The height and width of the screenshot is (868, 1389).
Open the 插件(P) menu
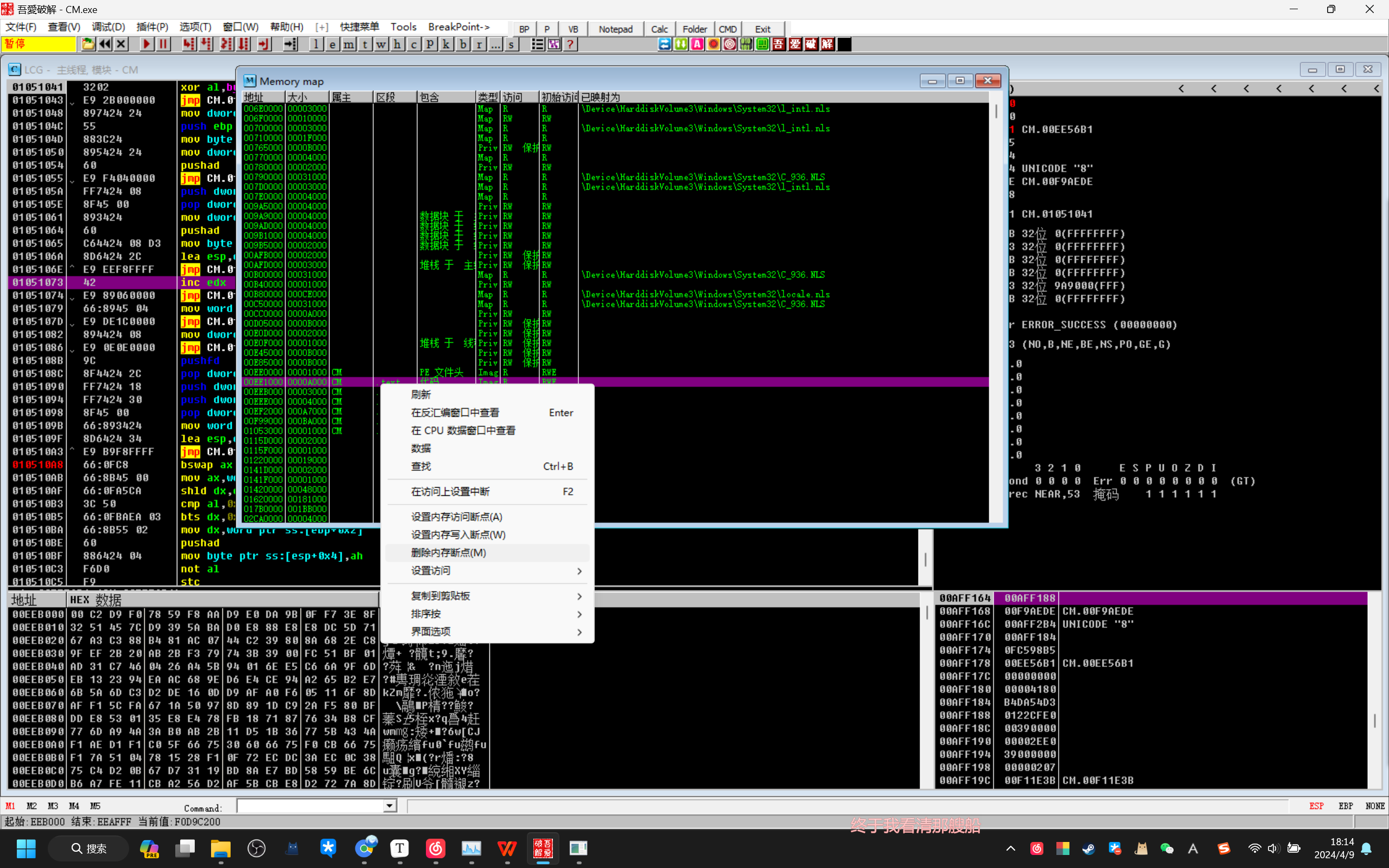[x=152, y=27]
